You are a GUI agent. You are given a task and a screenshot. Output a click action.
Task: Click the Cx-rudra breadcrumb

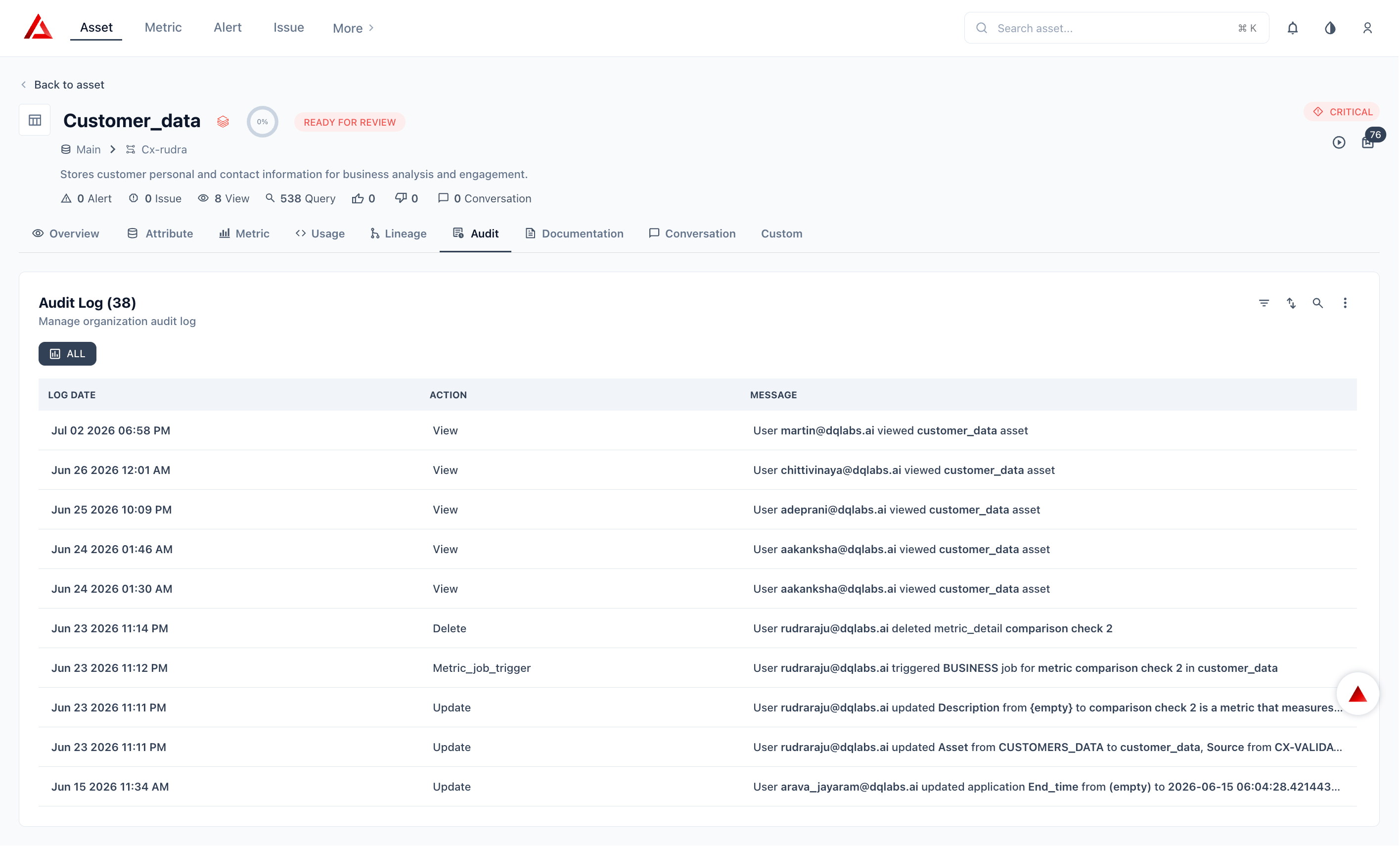(156, 149)
